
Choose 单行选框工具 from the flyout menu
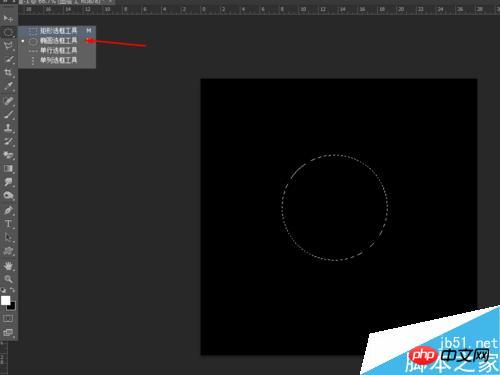[57, 50]
